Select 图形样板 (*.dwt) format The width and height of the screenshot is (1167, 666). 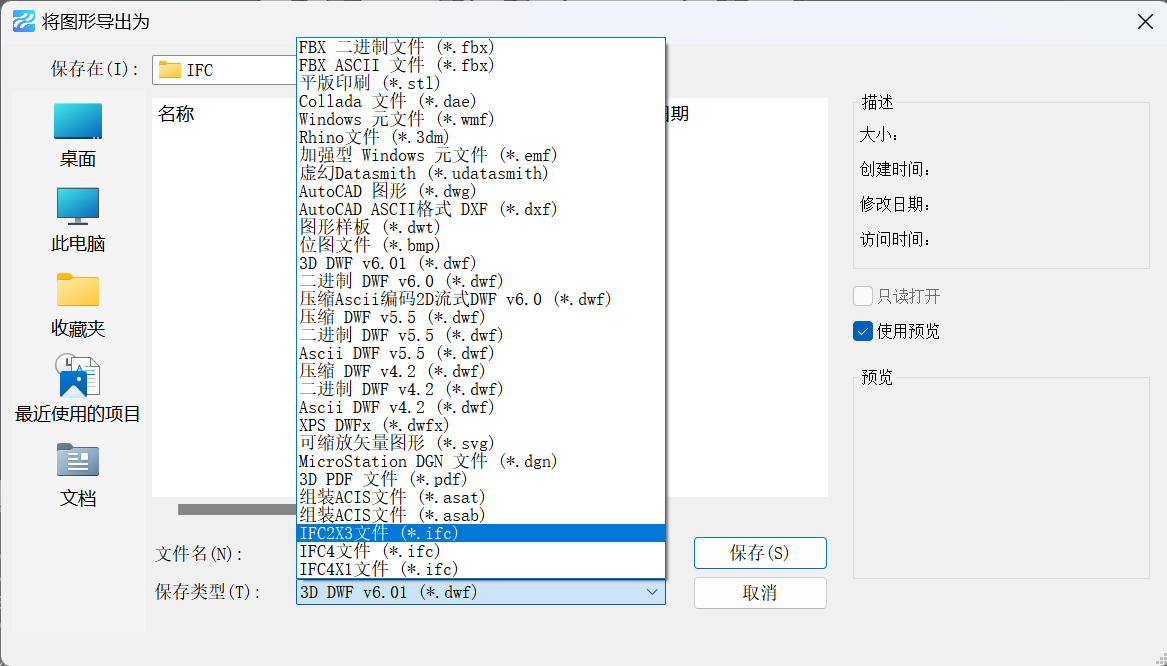(481, 227)
